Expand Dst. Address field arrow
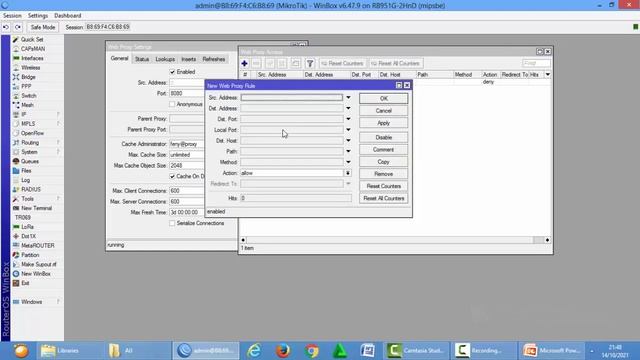Image resolution: width=640 pixels, height=360 pixels. (348, 108)
